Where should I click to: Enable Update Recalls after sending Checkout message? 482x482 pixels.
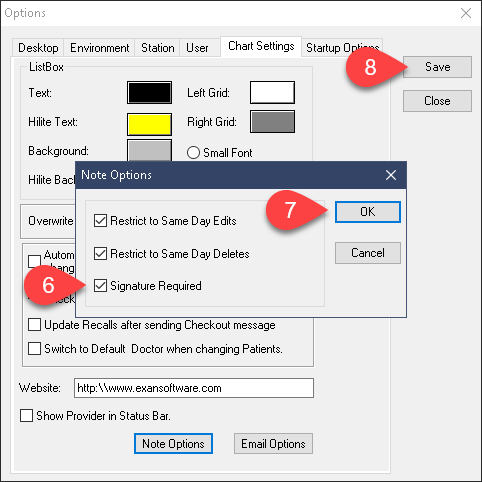(34, 325)
